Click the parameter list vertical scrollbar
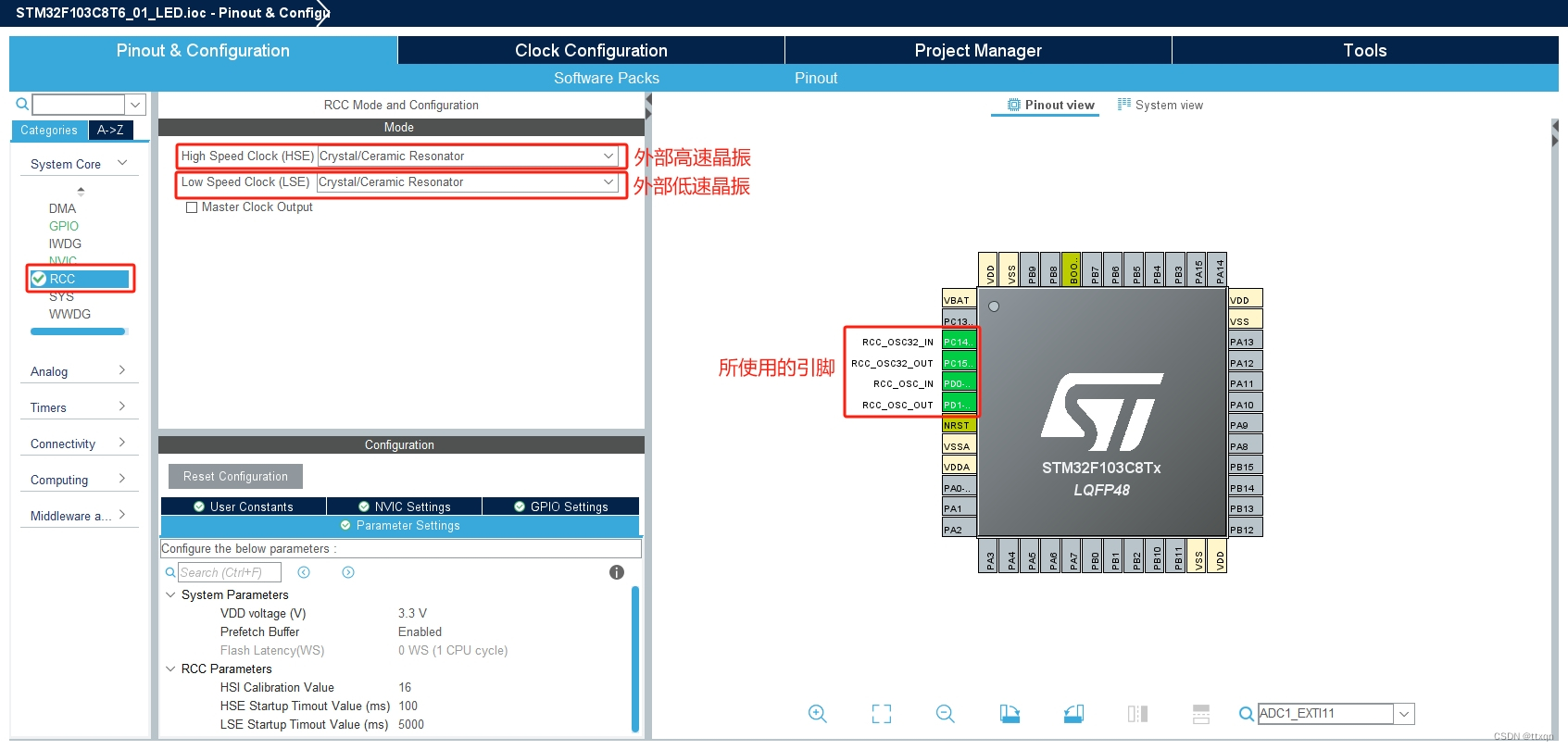1568x750 pixels. tap(635, 659)
